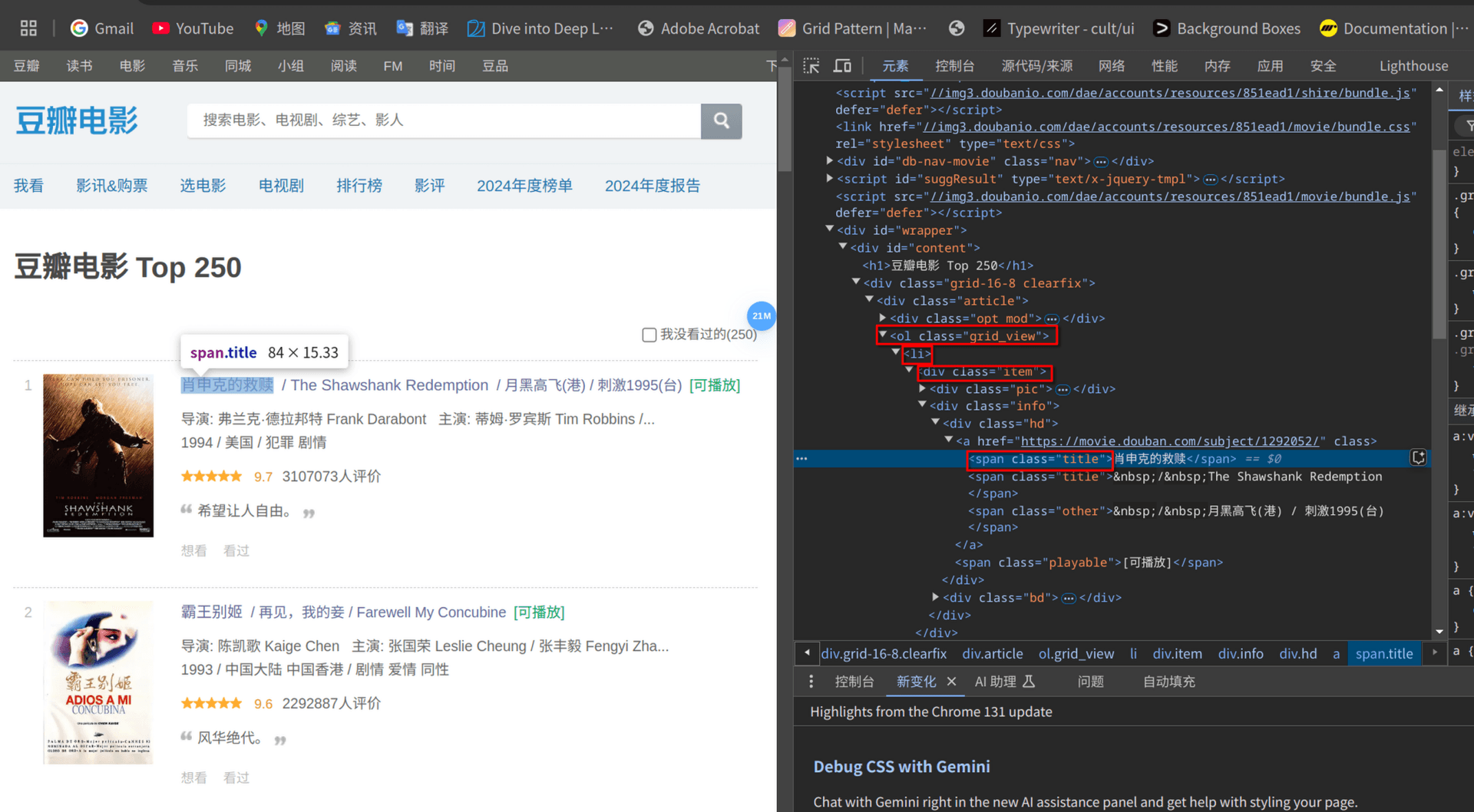Toggle the device toolbar icon
Image resolution: width=1474 pixels, height=812 pixels.
tap(842, 66)
